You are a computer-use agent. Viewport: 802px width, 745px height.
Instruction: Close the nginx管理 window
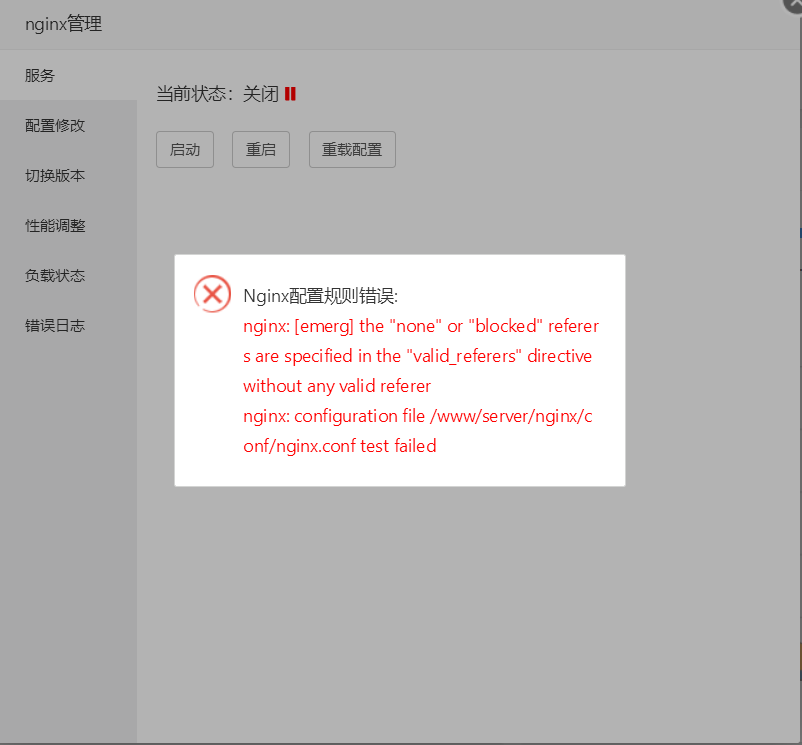click(794, 4)
